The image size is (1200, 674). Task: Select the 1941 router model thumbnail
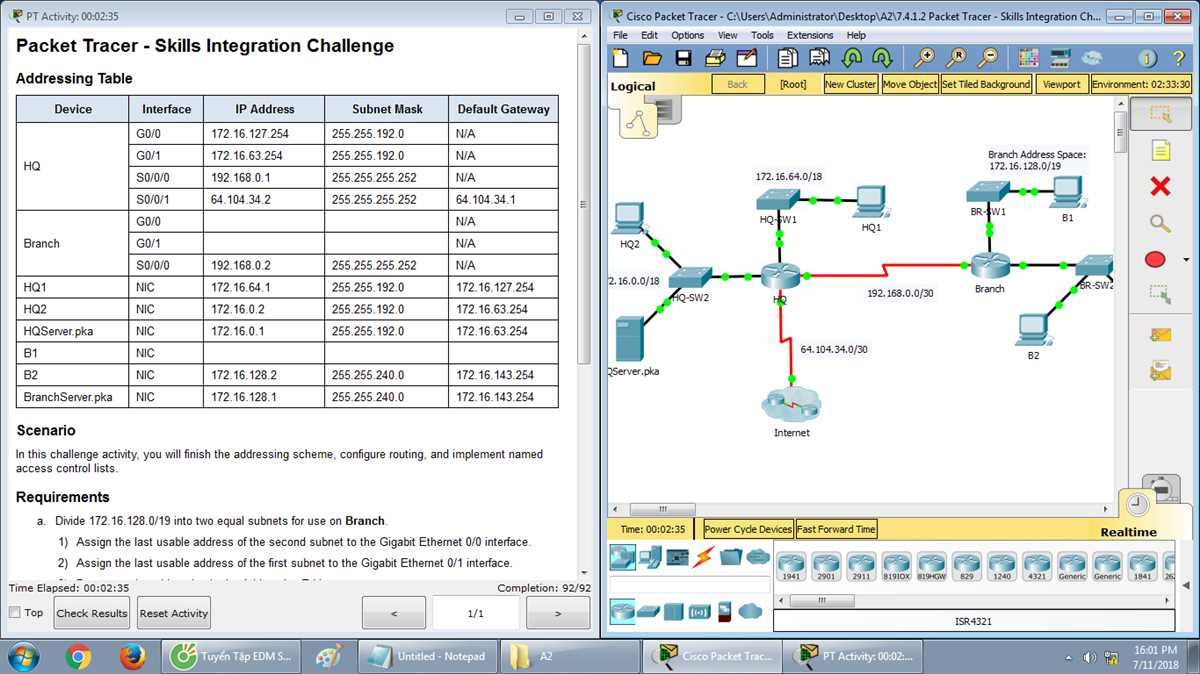(x=790, y=567)
